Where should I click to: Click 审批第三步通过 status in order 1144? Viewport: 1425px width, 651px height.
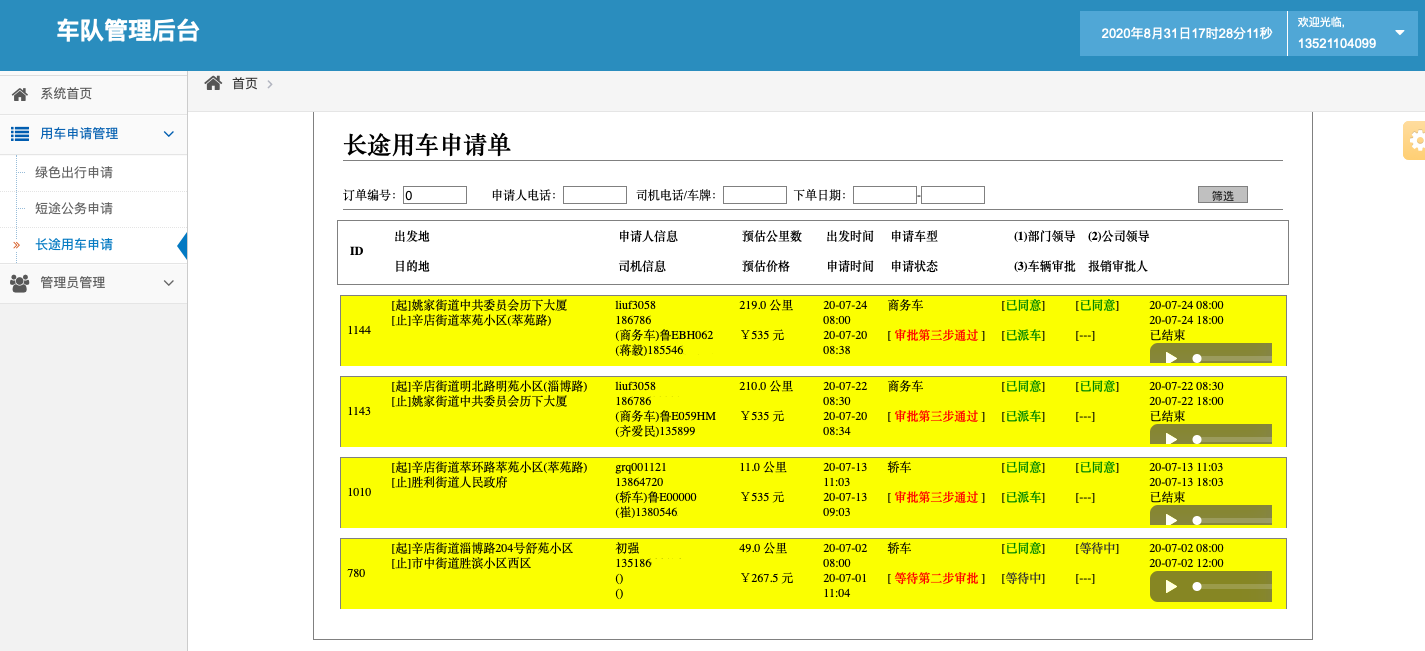[936, 335]
